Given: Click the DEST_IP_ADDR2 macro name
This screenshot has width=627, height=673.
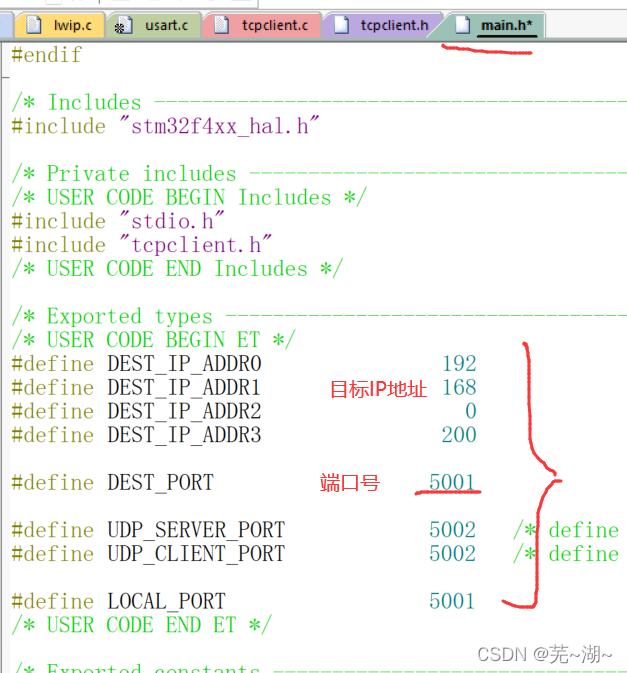Looking at the screenshot, I should [x=184, y=412].
